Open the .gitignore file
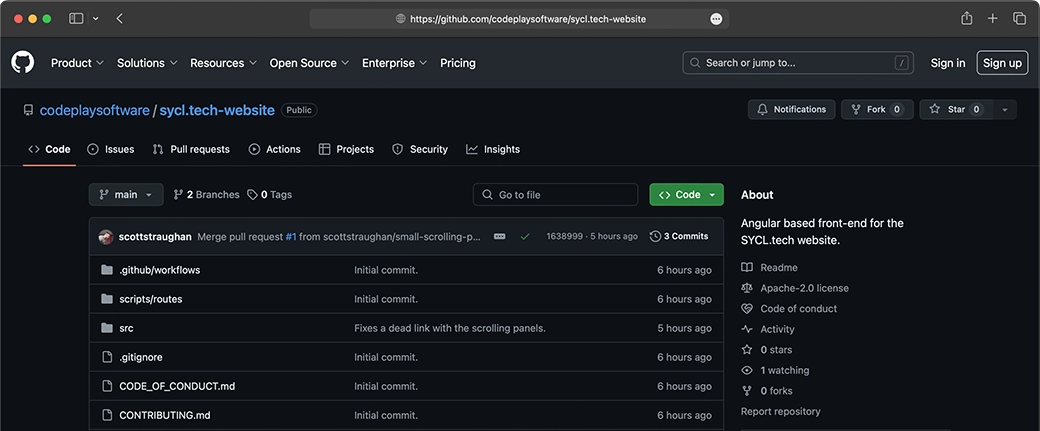 (x=141, y=357)
